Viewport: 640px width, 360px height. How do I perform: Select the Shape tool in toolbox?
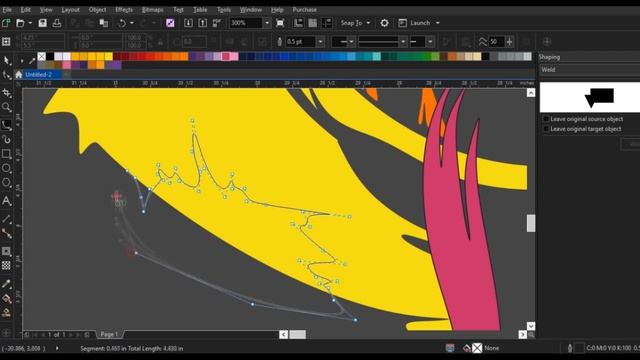(6, 75)
